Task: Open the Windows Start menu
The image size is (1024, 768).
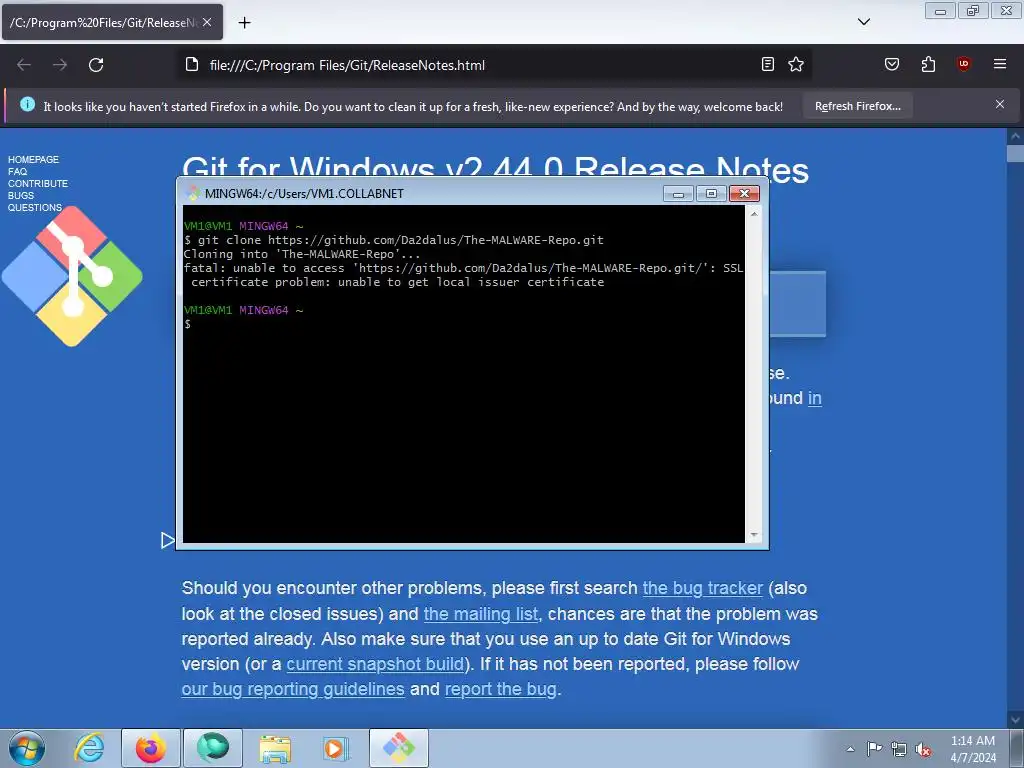Action: click(x=27, y=748)
